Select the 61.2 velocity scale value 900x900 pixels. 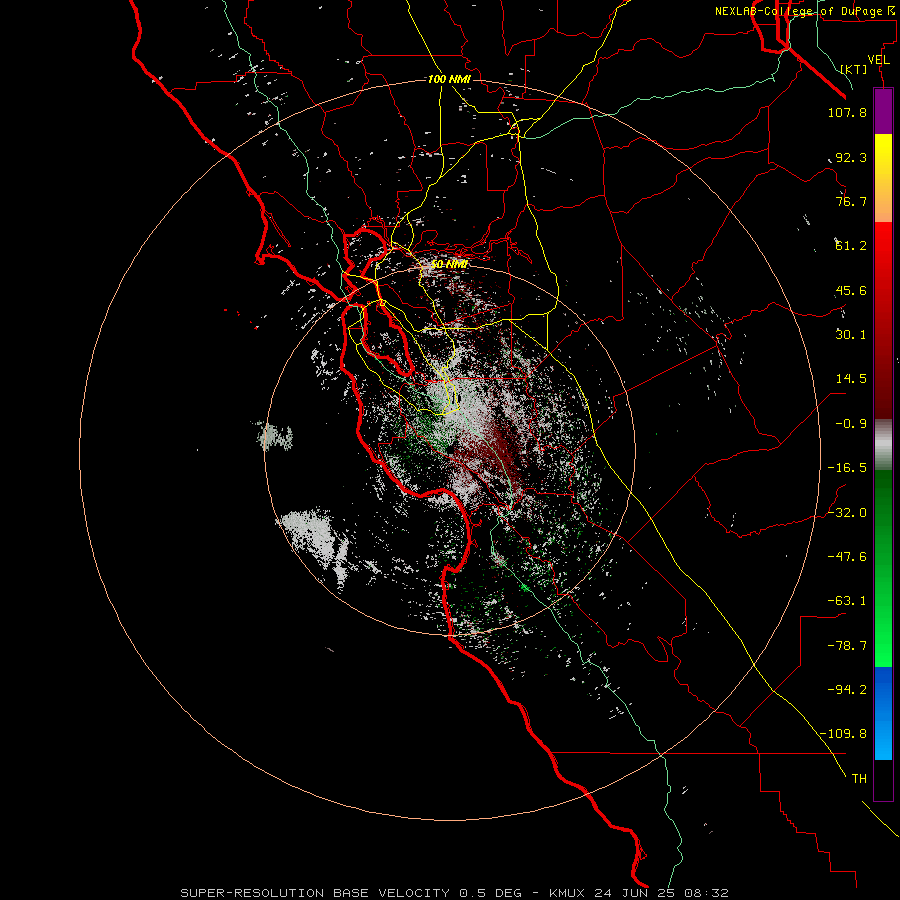851,246
